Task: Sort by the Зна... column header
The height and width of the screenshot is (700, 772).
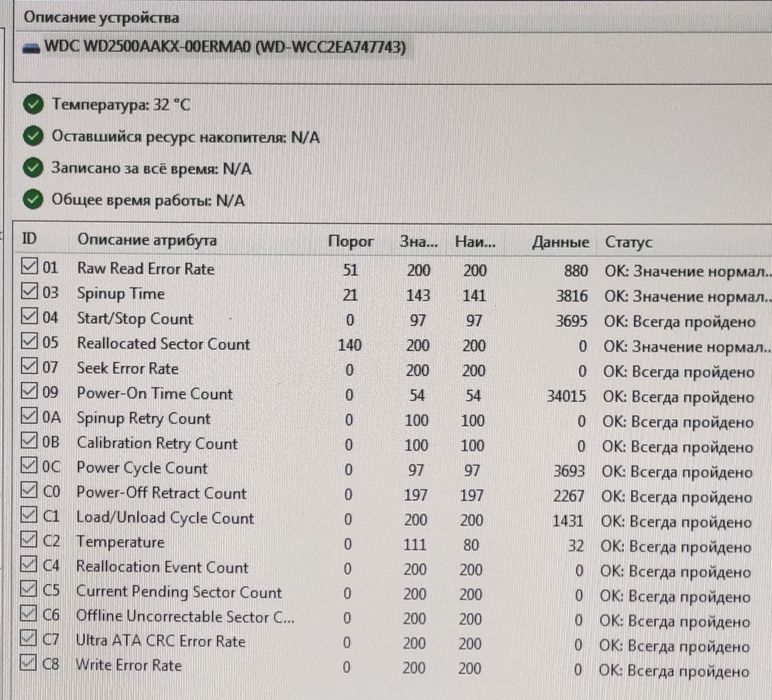Action: click(x=418, y=242)
